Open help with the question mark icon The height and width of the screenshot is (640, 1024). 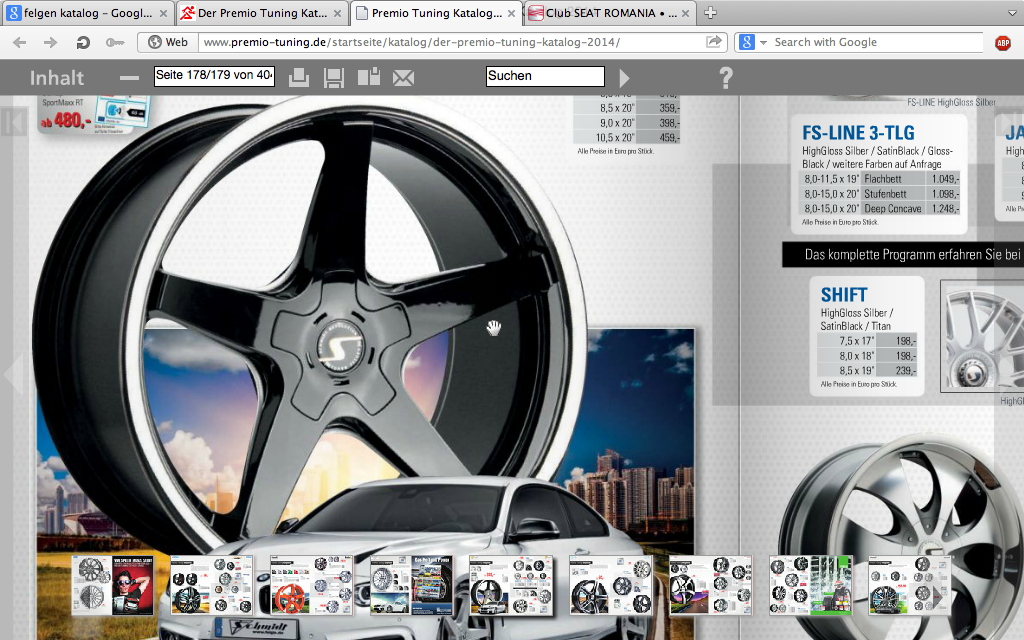[x=726, y=78]
